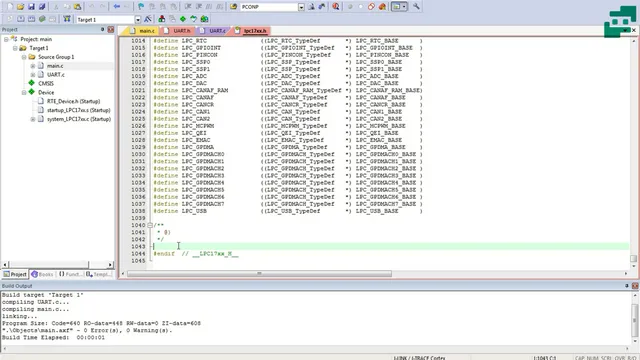Click the Start Debug Session magnifier icon

click(x=336, y=7)
